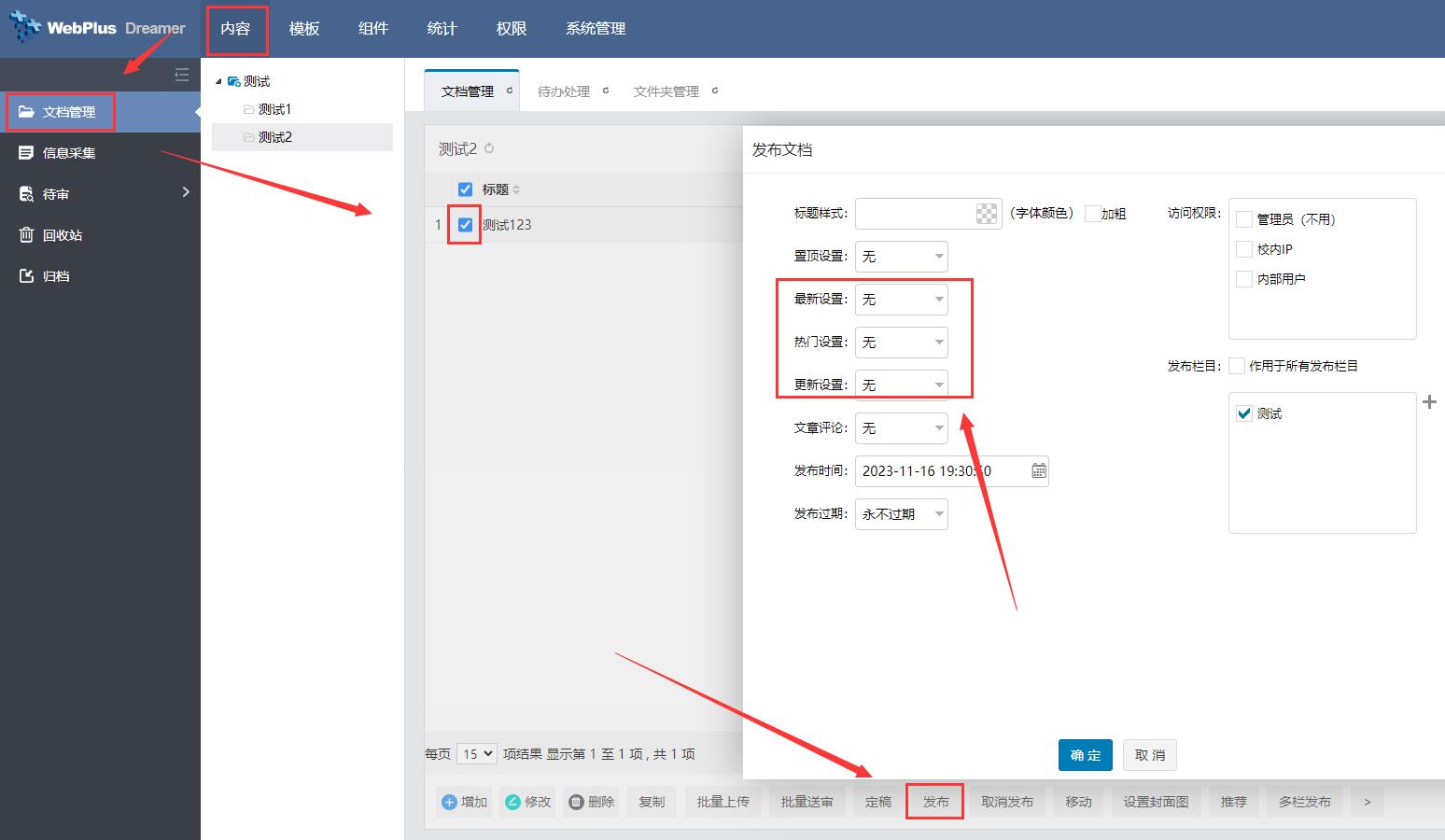The height and width of the screenshot is (840, 1445).
Task: Refresh the 文件夹管理 tab
Action: 714,91
